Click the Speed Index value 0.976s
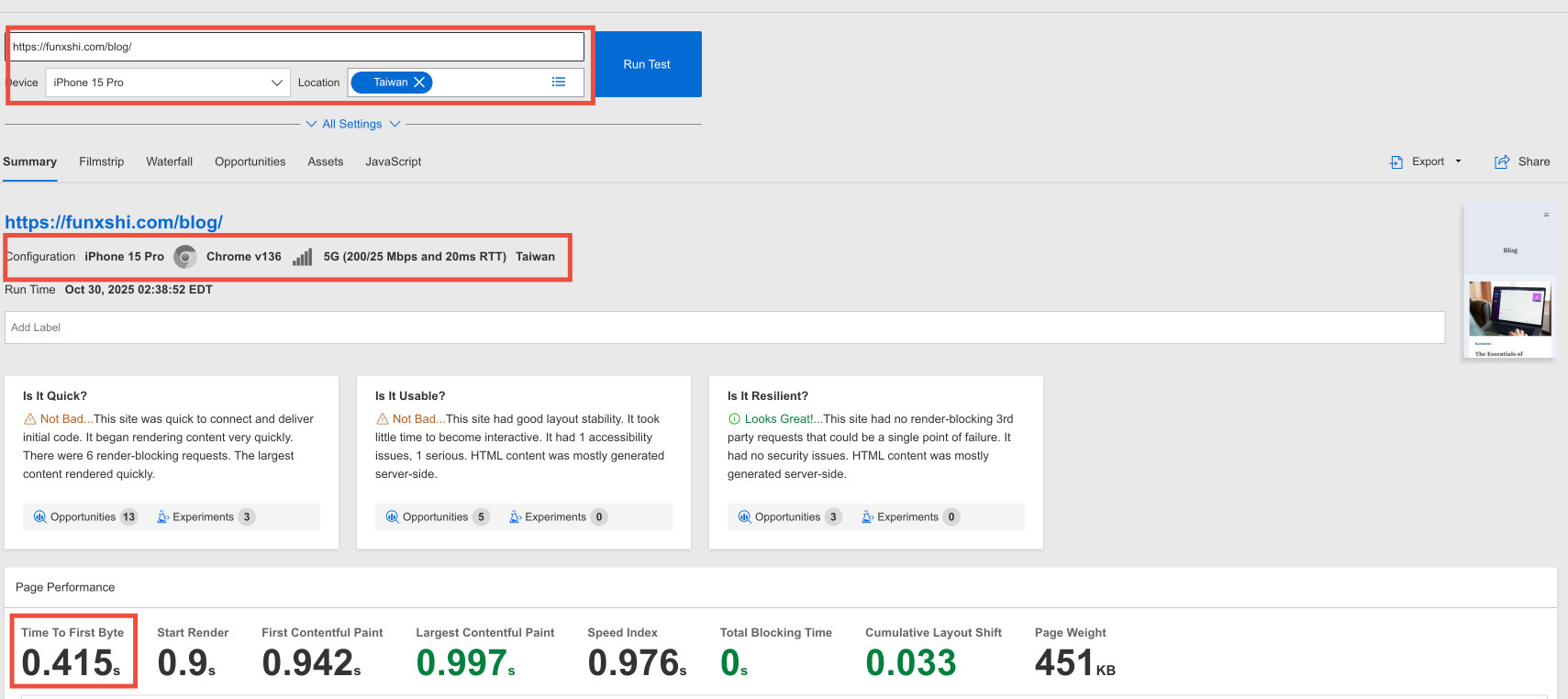Viewport: 1568px width, 699px height. [x=637, y=663]
